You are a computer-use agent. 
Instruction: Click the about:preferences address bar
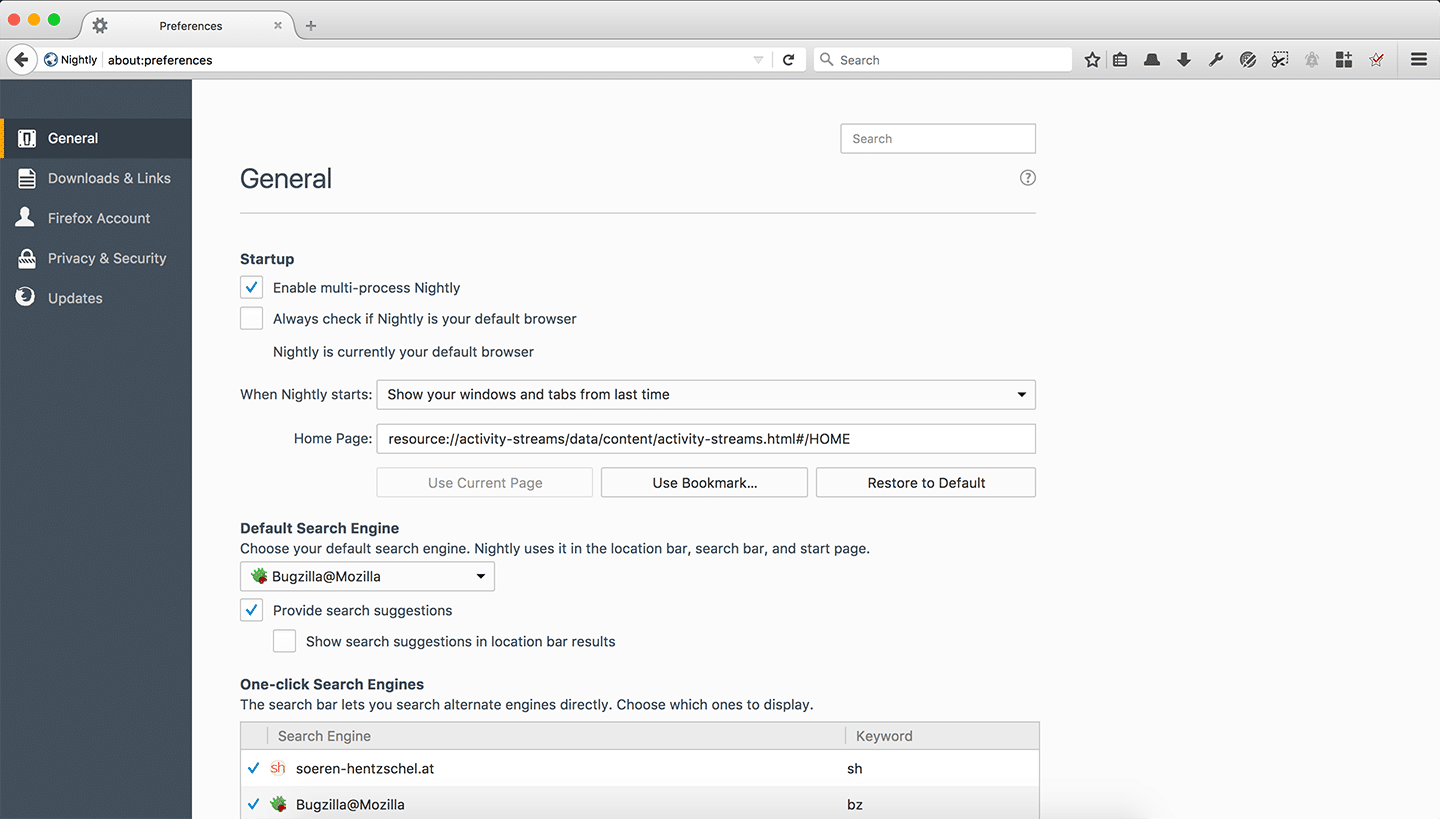click(x=425, y=60)
